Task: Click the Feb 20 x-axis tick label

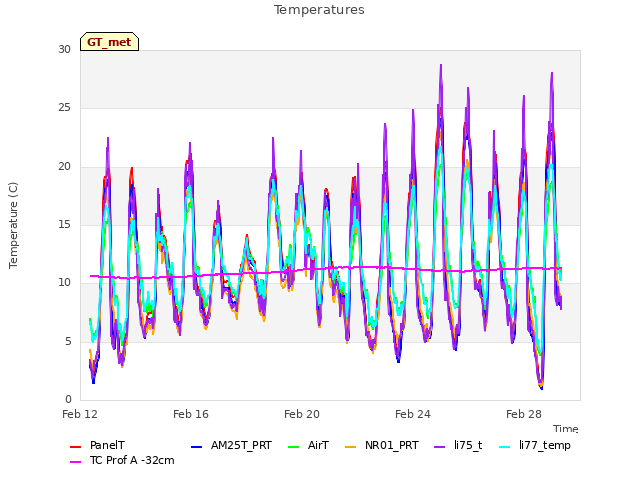Action: point(302,414)
